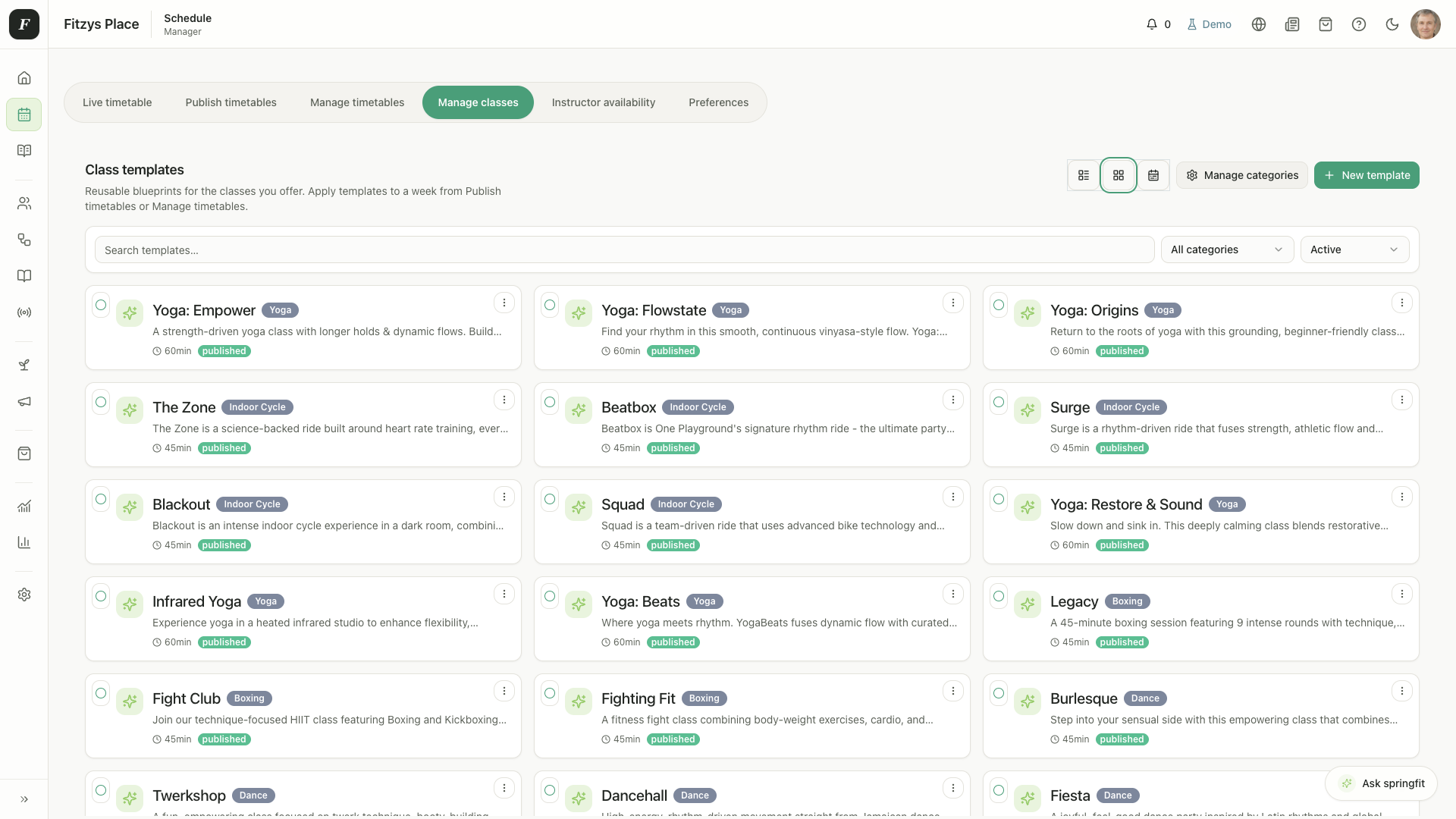This screenshot has height=819, width=1456.
Task: Select the Yoga: Empower template checkbox
Action: click(x=101, y=305)
